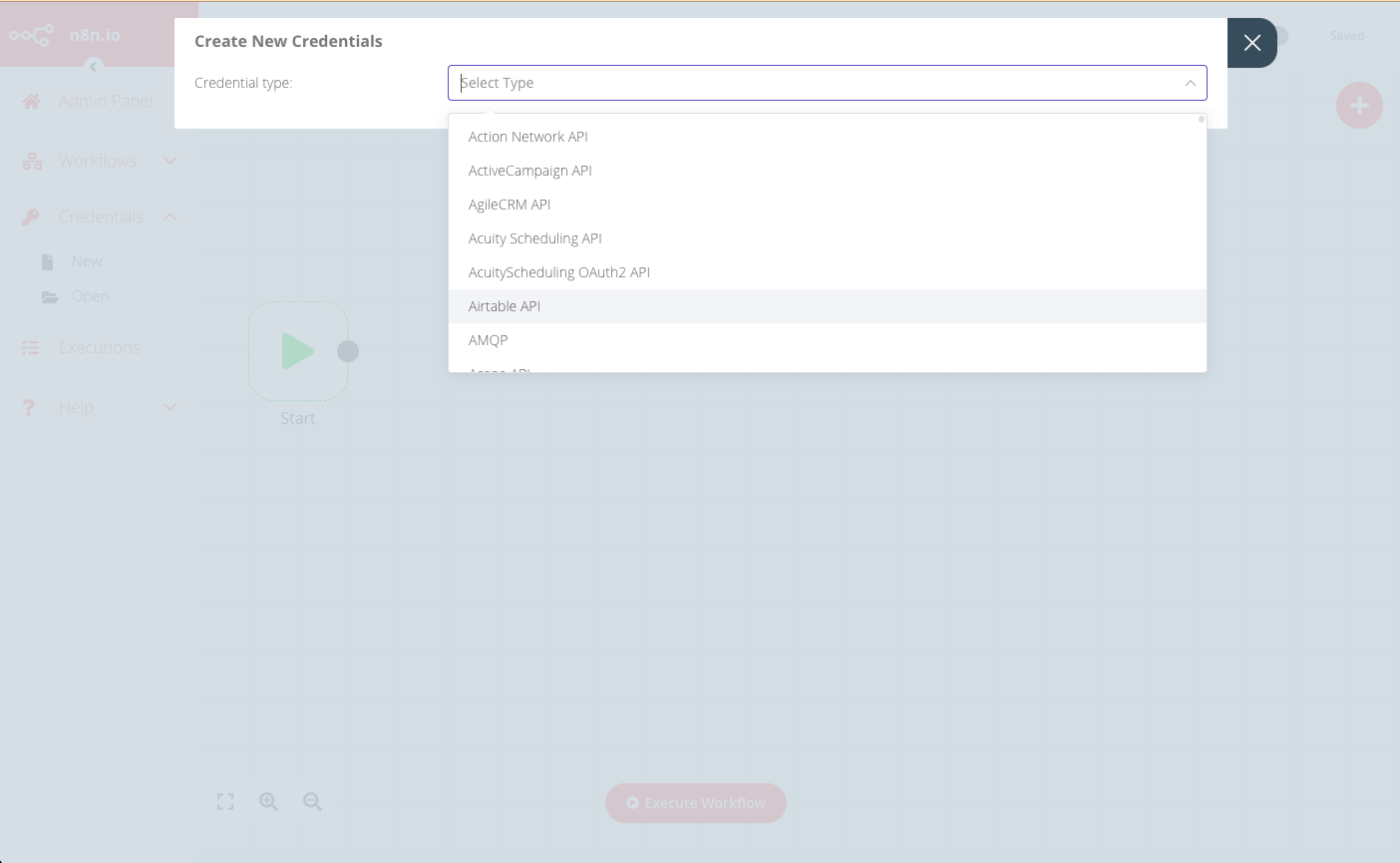This screenshot has width=1400, height=863.
Task: Click the orange plus node button
Action: click(1359, 105)
